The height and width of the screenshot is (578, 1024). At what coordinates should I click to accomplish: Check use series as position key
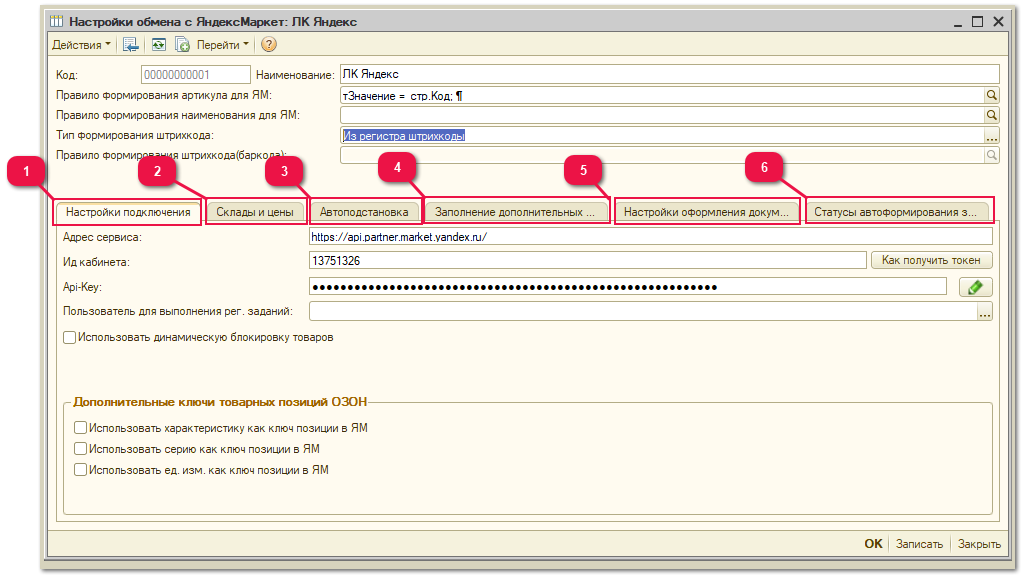tap(80, 449)
